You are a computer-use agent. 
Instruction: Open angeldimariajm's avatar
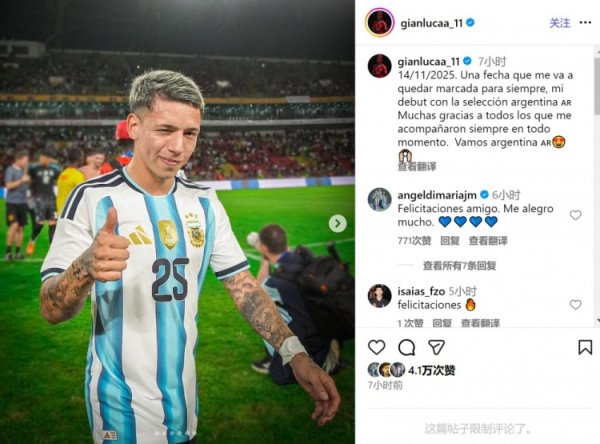[x=380, y=199]
